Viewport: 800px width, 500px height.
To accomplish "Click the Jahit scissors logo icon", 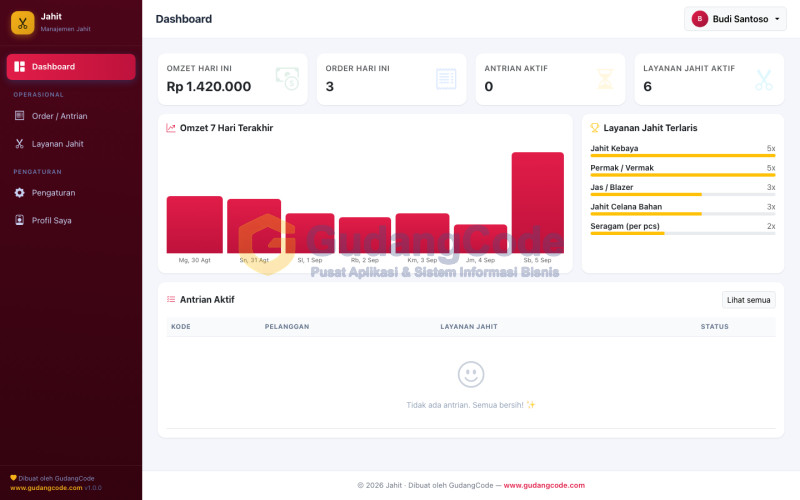I will click(x=22, y=23).
